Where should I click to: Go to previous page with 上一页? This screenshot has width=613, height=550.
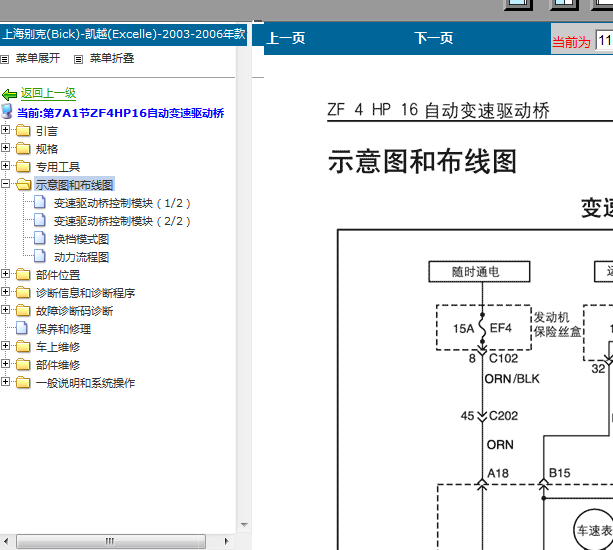286,38
